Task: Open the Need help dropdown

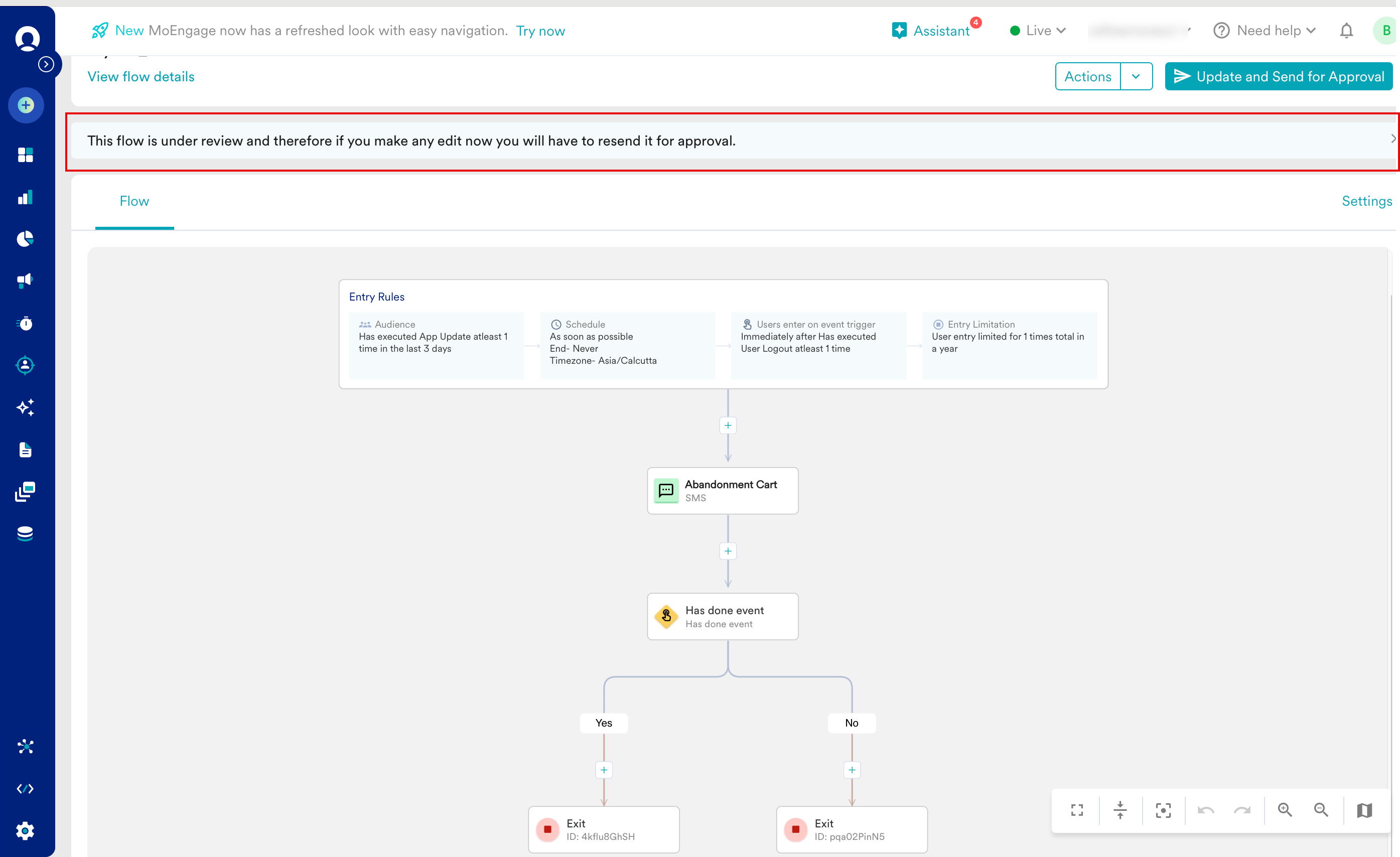Action: pos(1265,31)
